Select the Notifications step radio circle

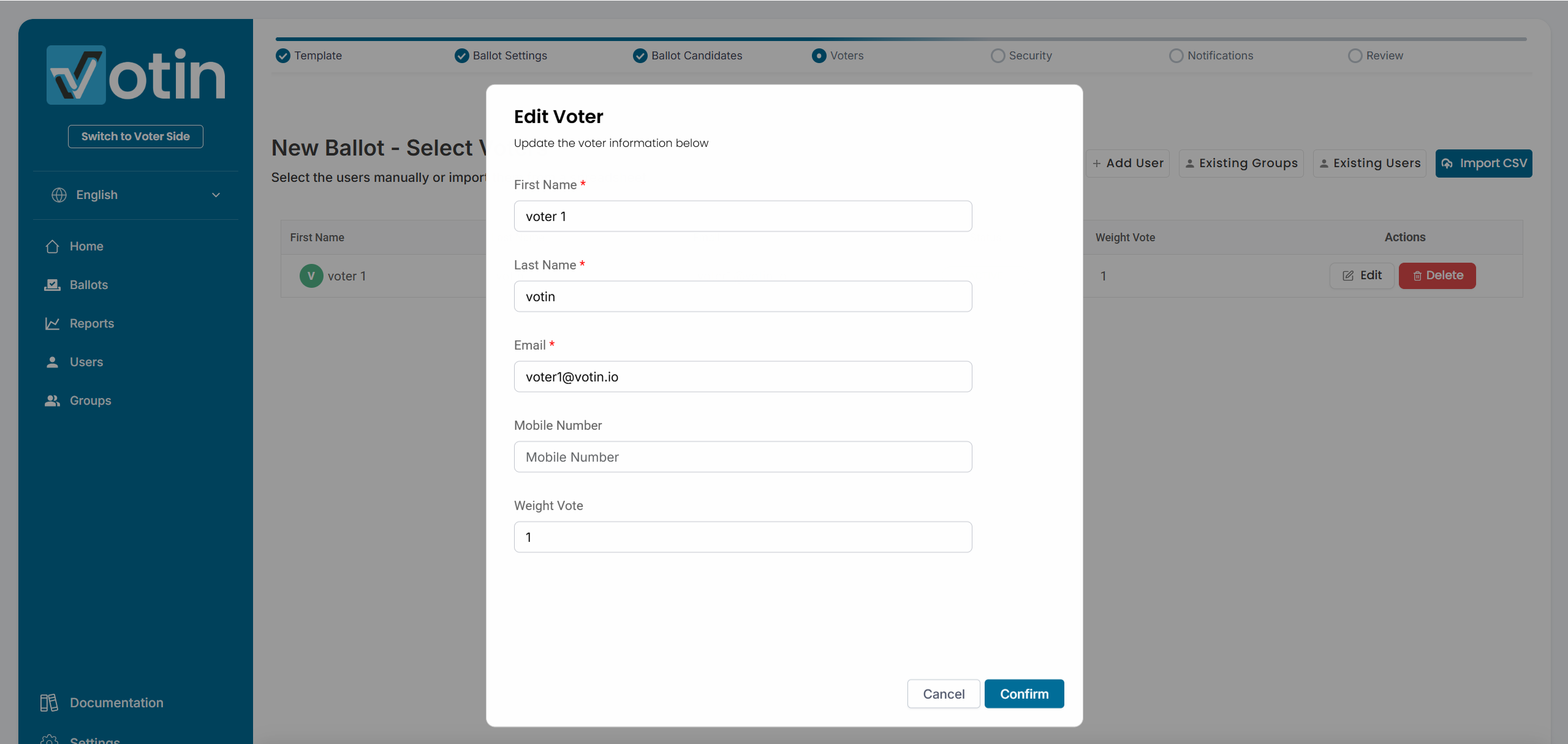pyautogui.click(x=1176, y=56)
